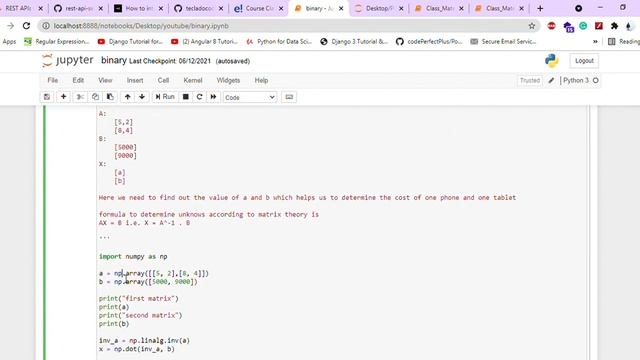
Task: Switch to the Desktop/ tab
Action: pos(378,8)
